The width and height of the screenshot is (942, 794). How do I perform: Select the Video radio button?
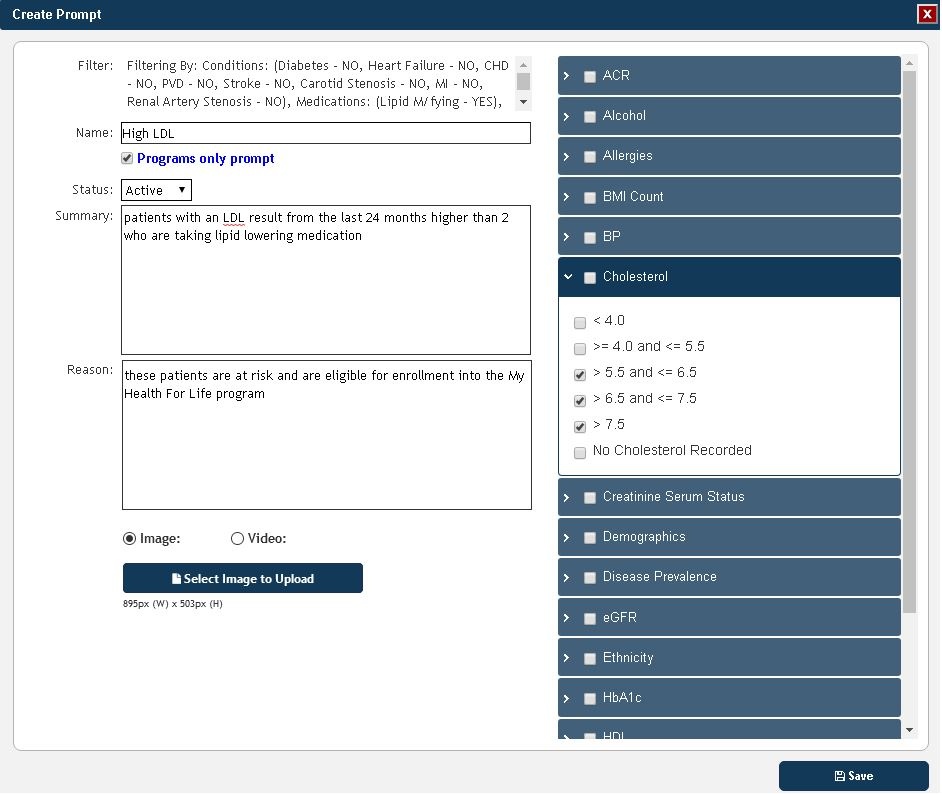[237, 538]
